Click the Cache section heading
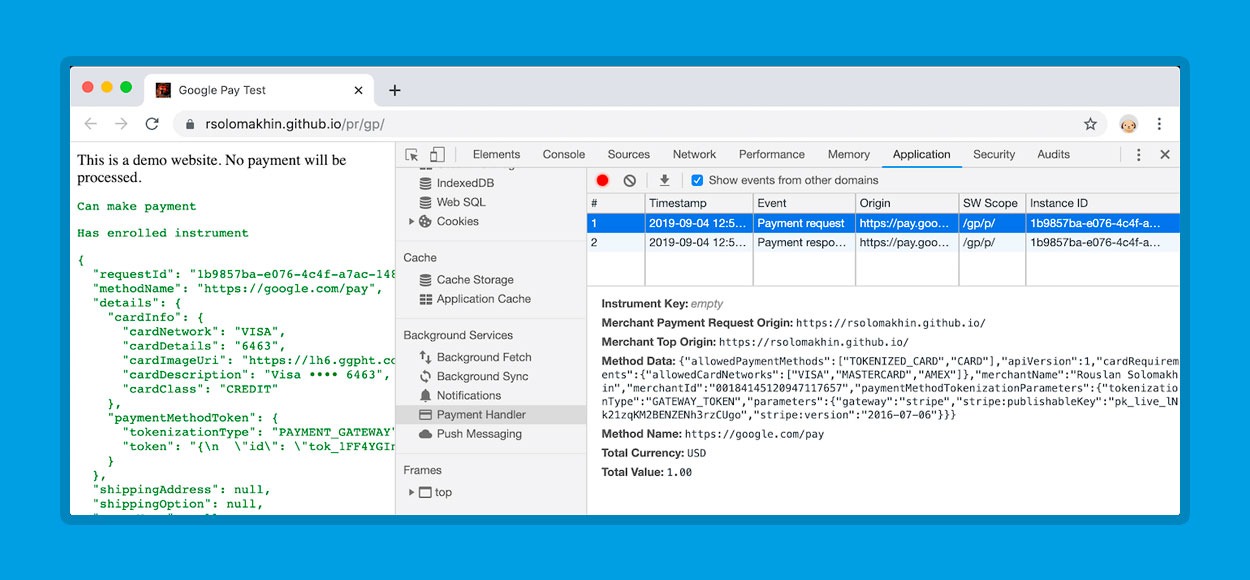 pyautogui.click(x=420, y=258)
